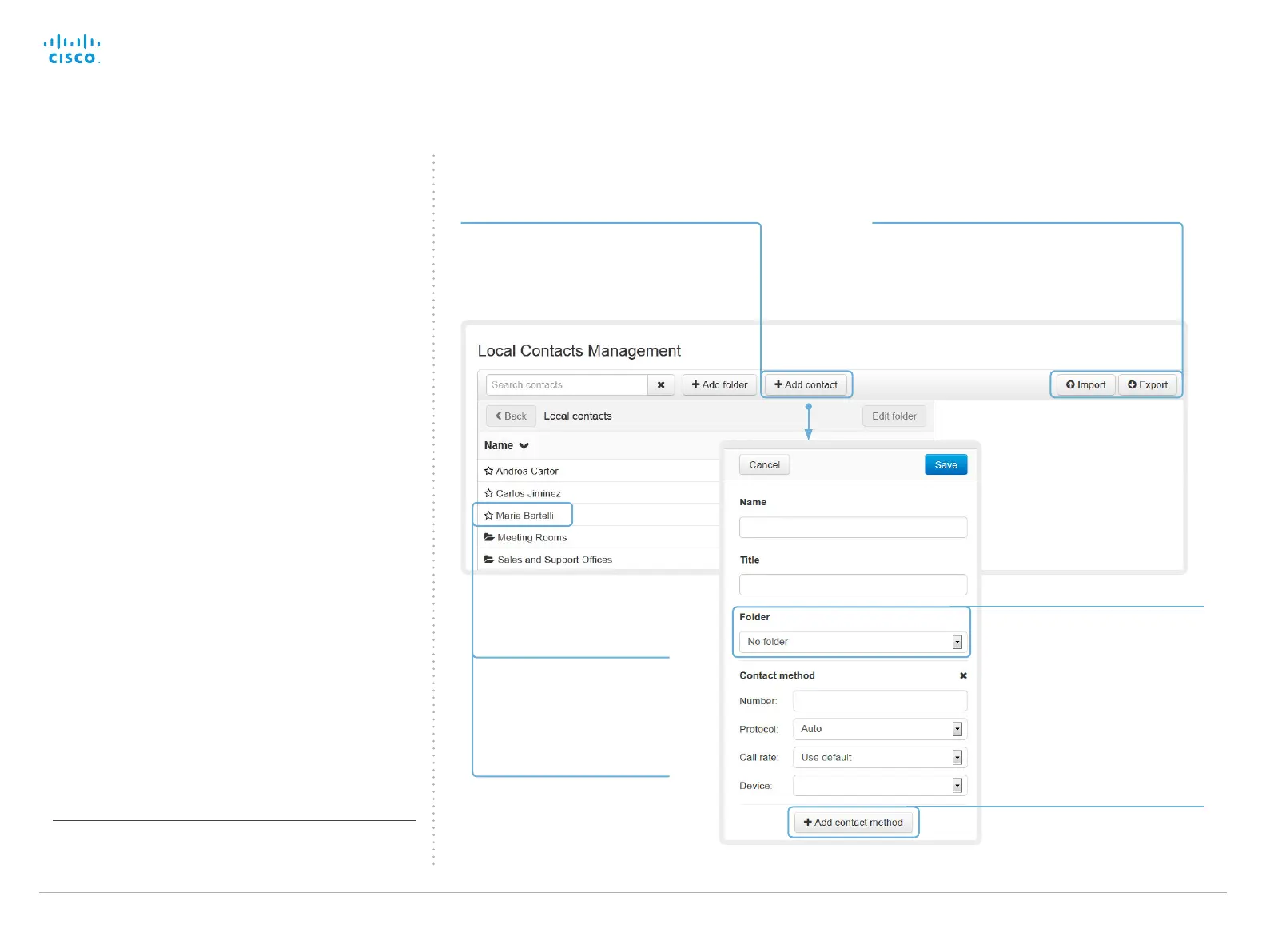The image size is (1266, 952).
Task: Open Sales and Support Offices folder
Action: coord(554,560)
